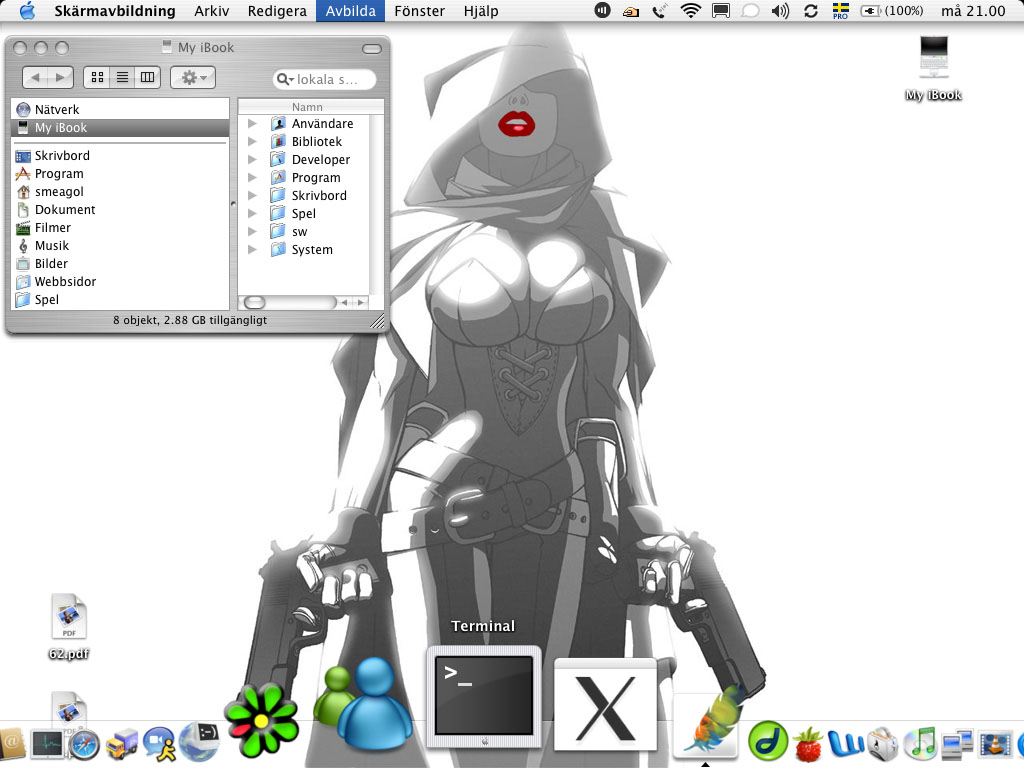Click the Swedish flag input menu icon

click(840, 10)
